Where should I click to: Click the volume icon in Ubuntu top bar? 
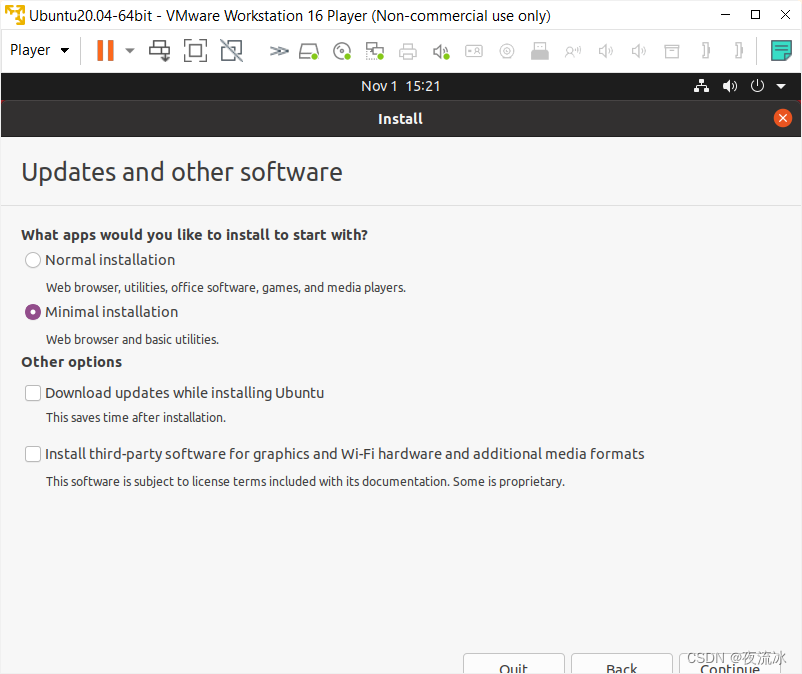pyautogui.click(x=729, y=86)
